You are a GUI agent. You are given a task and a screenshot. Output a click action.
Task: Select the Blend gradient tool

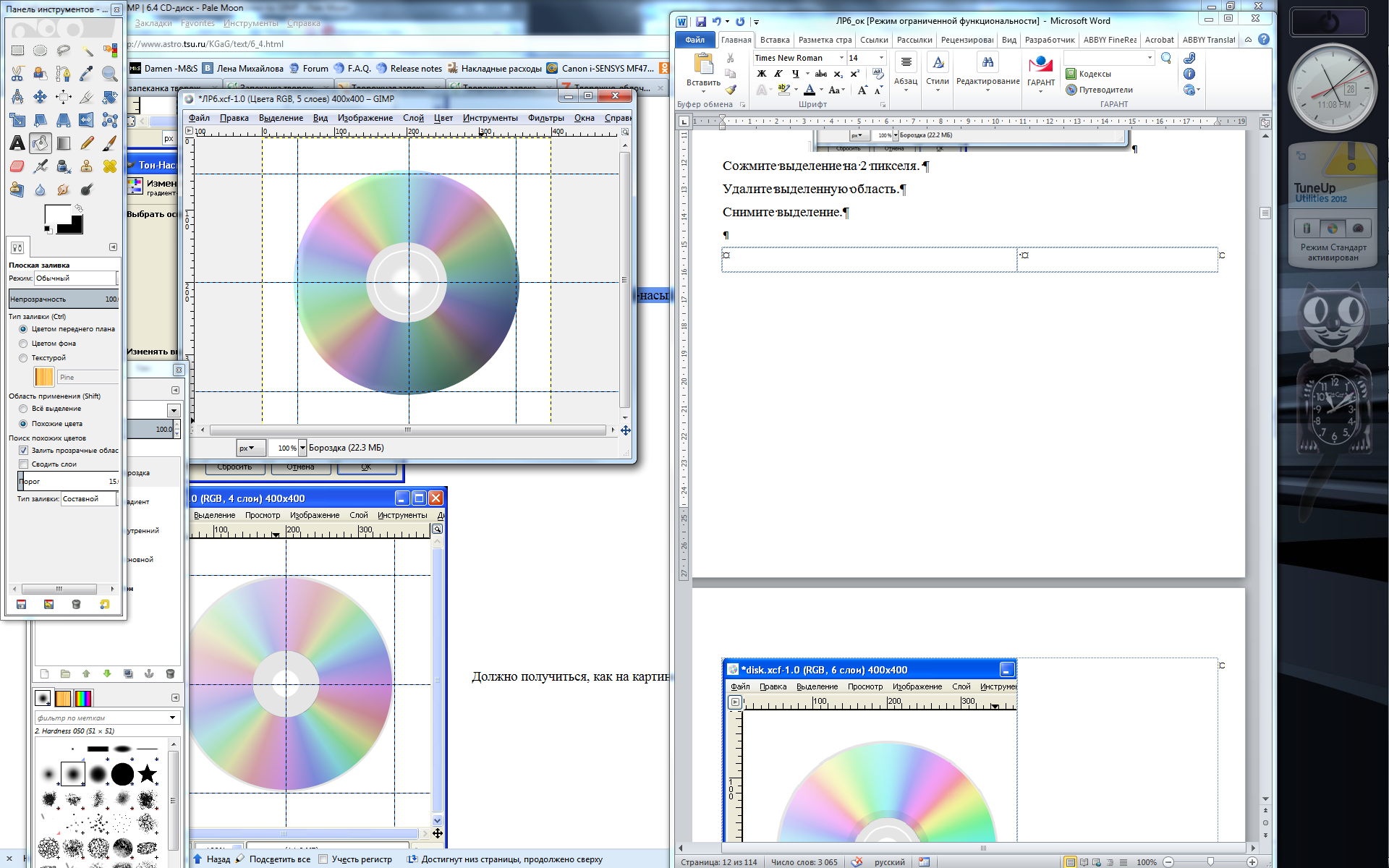pyautogui.click(x=64, y=143)
